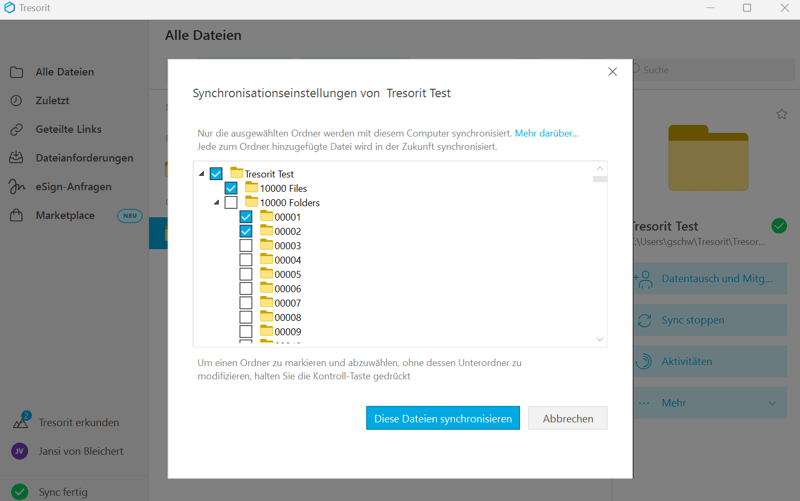Collapse the Tresorit Test tree node
The height and width of the screenshot is (501, 800).
(202, 174)
